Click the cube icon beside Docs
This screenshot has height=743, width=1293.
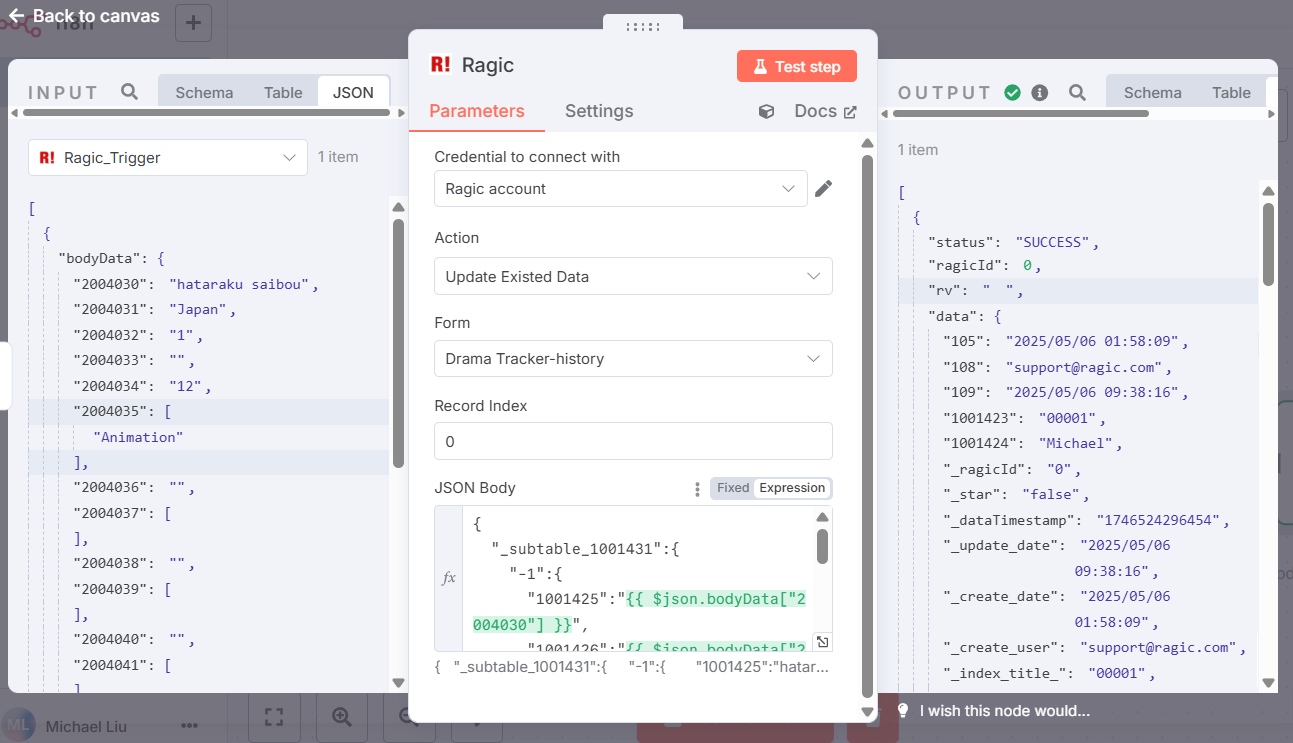767,112
